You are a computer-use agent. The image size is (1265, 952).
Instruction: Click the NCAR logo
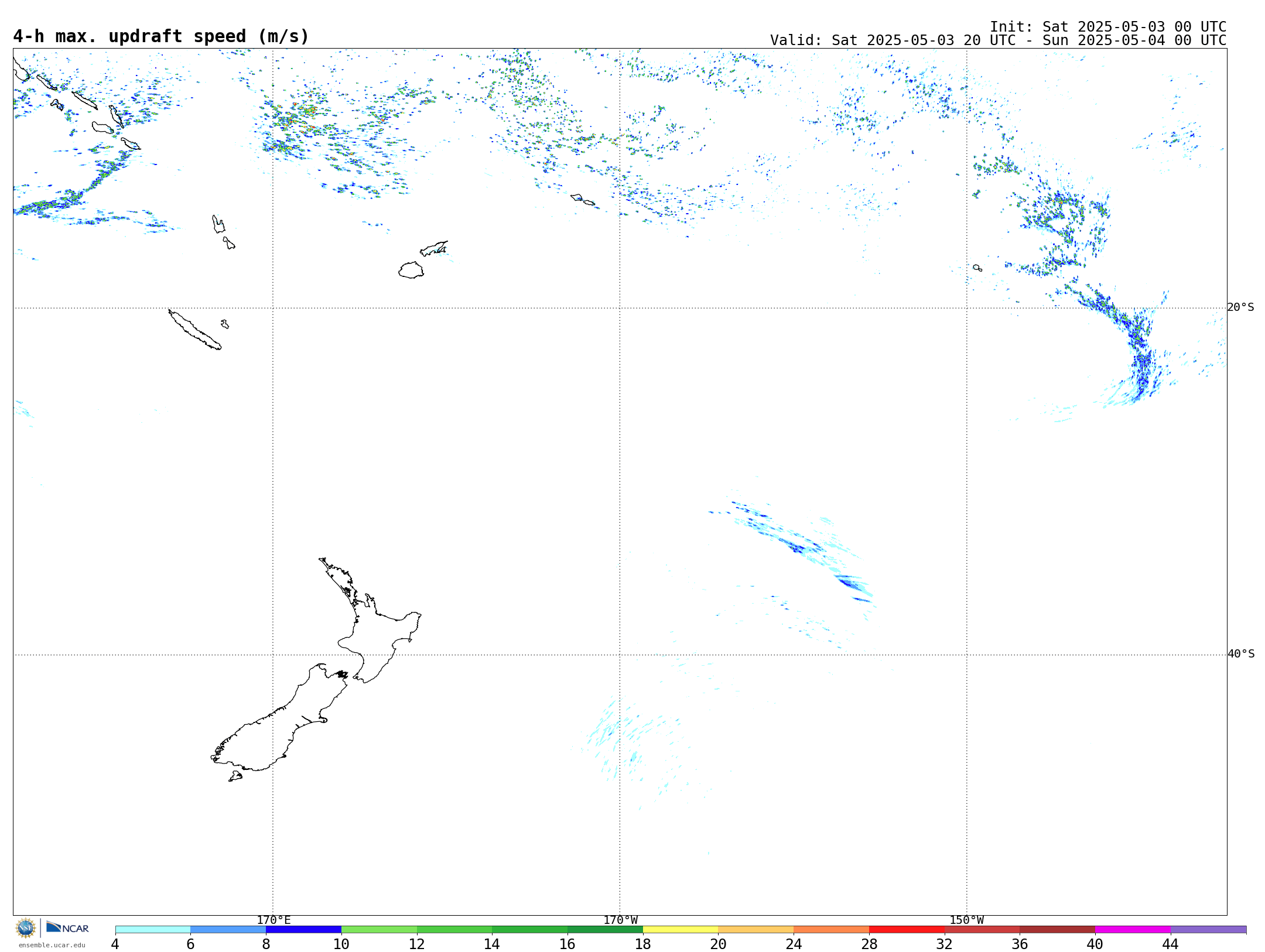[x=67, y=927]
